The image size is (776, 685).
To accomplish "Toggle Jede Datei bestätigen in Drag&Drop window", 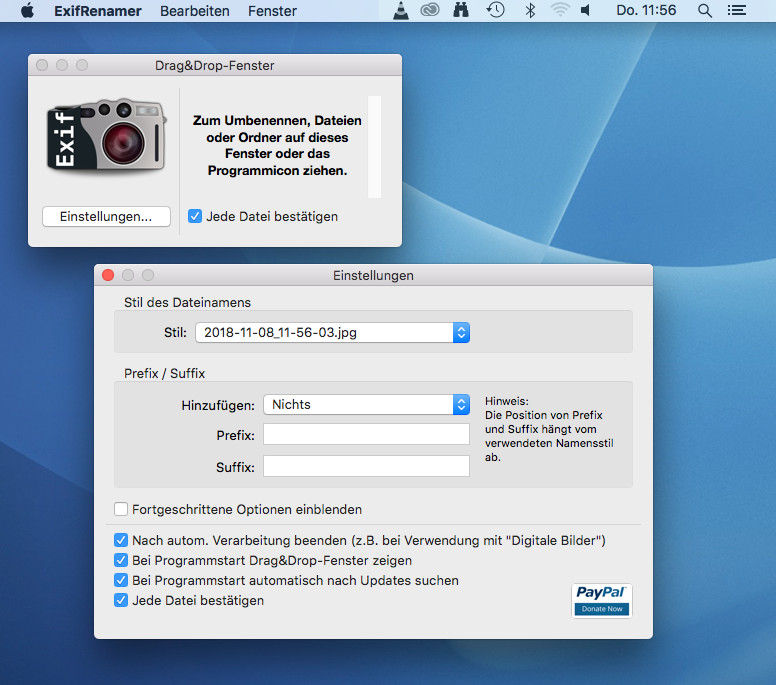I will 195,216.
